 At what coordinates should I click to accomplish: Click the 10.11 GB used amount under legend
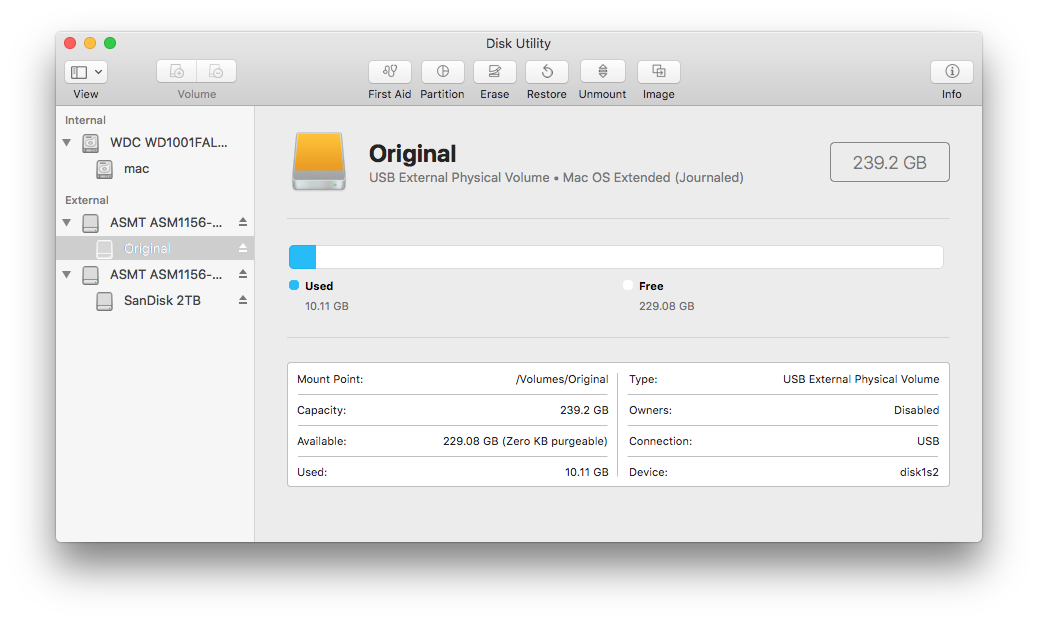[326, 306]
